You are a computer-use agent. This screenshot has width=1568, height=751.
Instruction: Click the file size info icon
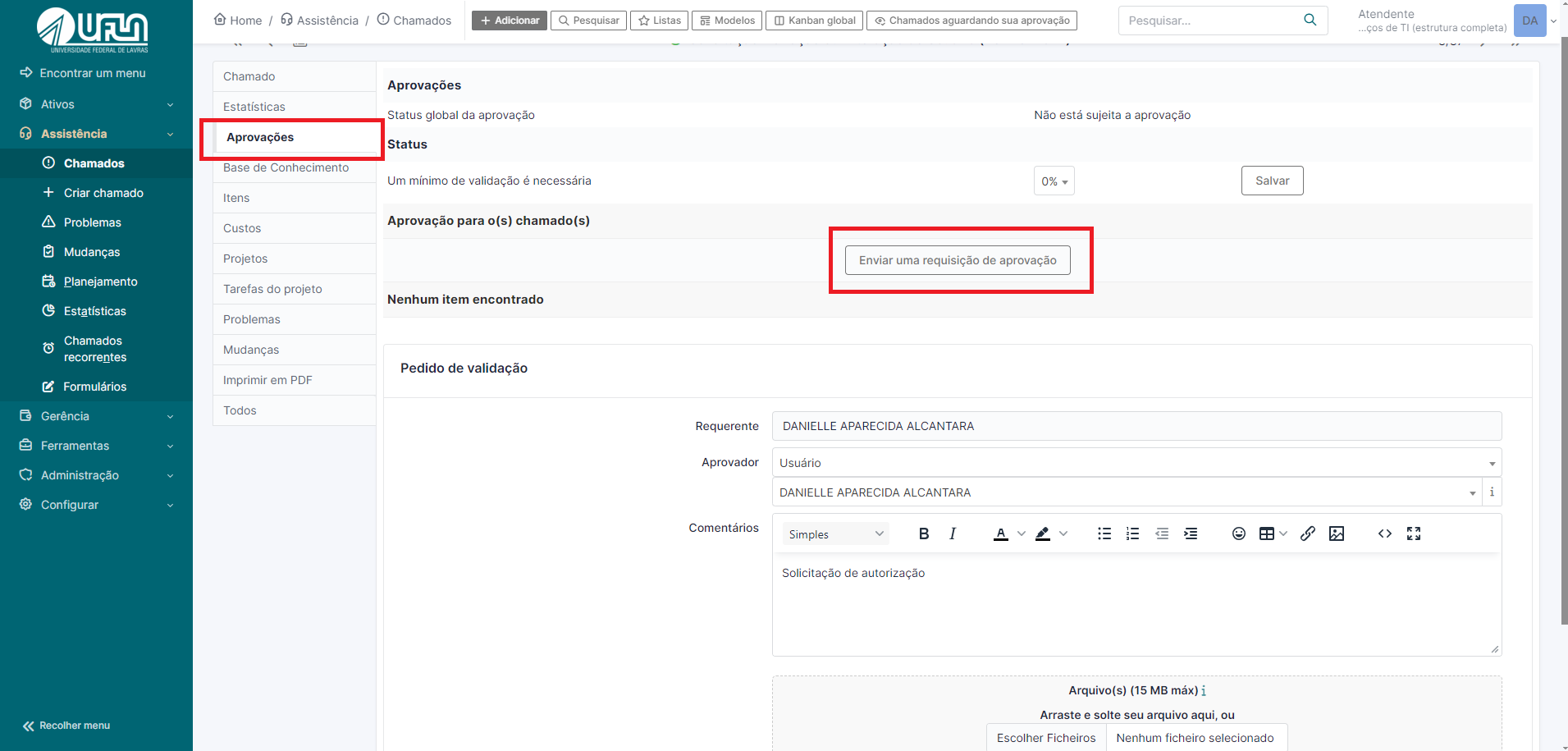(1204, 690)
